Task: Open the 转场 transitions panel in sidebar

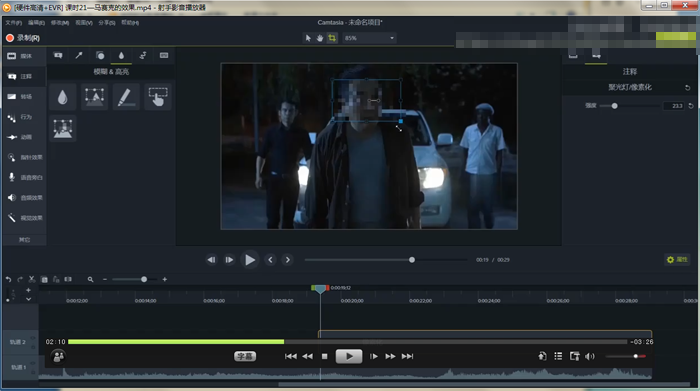Action: tap(24, 96)
